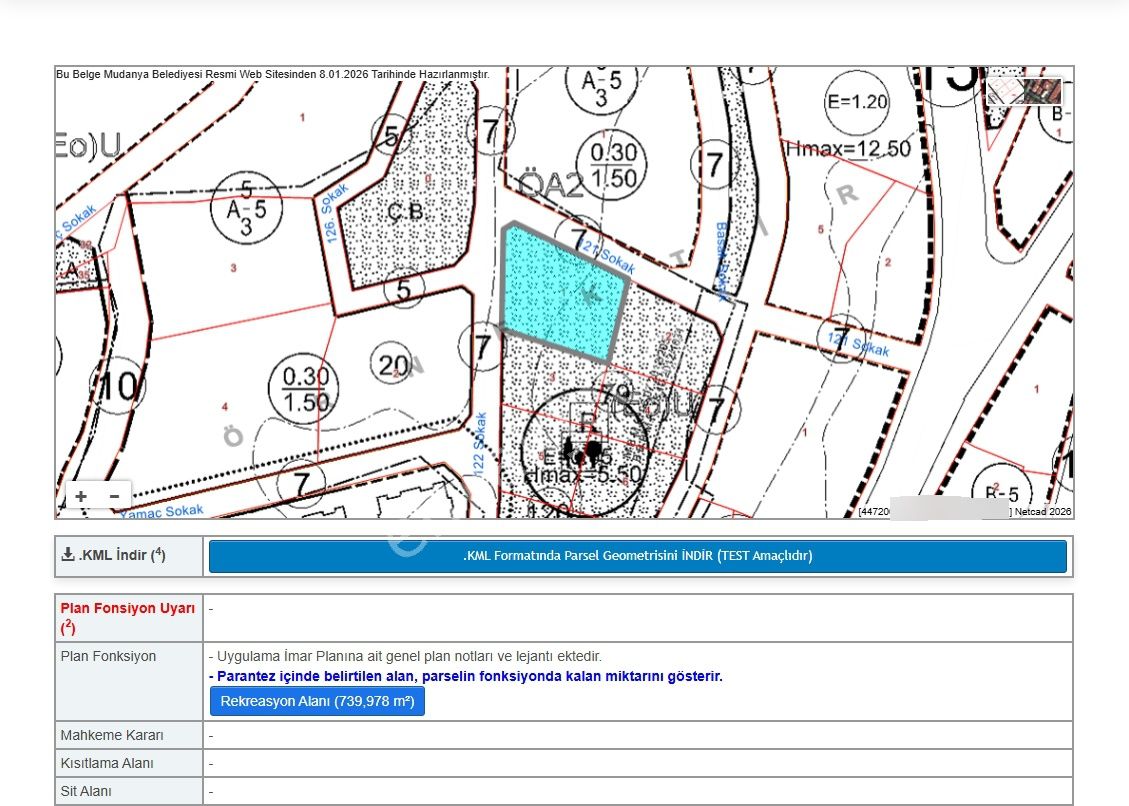Click the large 10 road-width marker

(118, 385)
